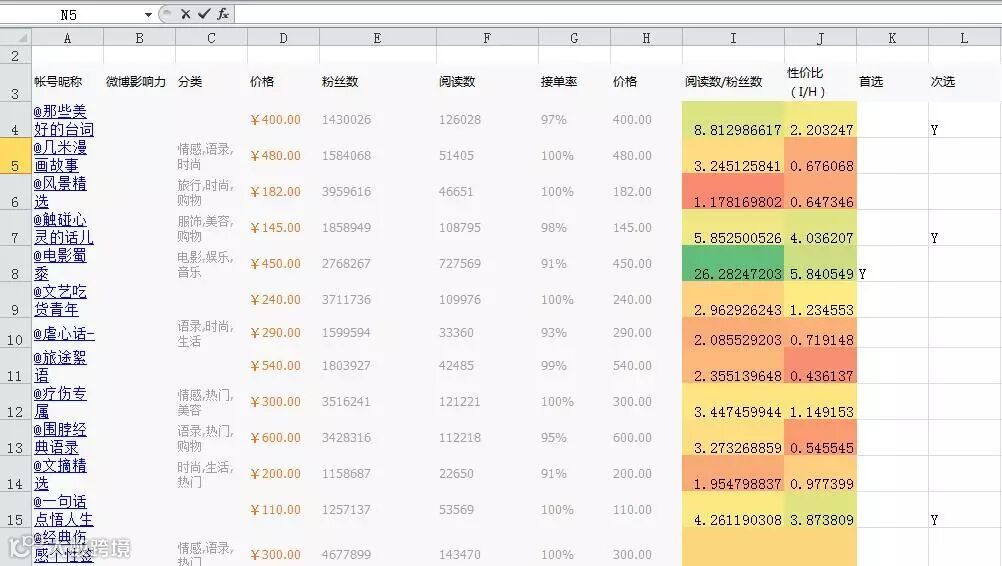Open the @文摘精选 link
This screenshot has height=566, width=1002.
point(60,474)
